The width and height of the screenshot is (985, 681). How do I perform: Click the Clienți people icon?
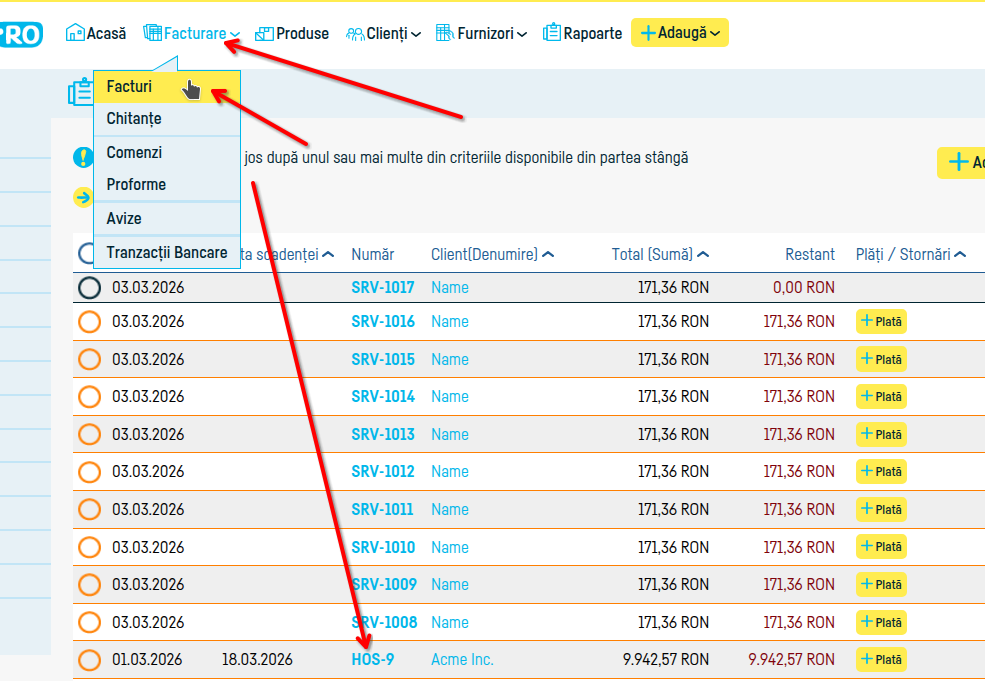tap(355, 34)
